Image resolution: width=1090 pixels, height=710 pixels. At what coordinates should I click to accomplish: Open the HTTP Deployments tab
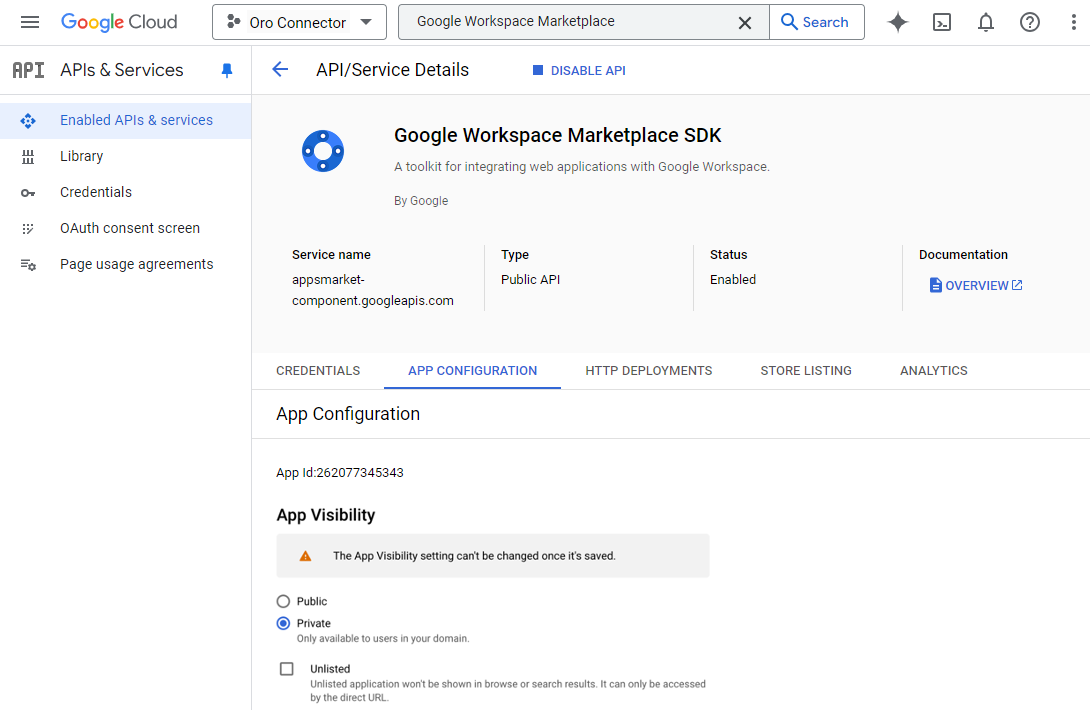(649, 370)
